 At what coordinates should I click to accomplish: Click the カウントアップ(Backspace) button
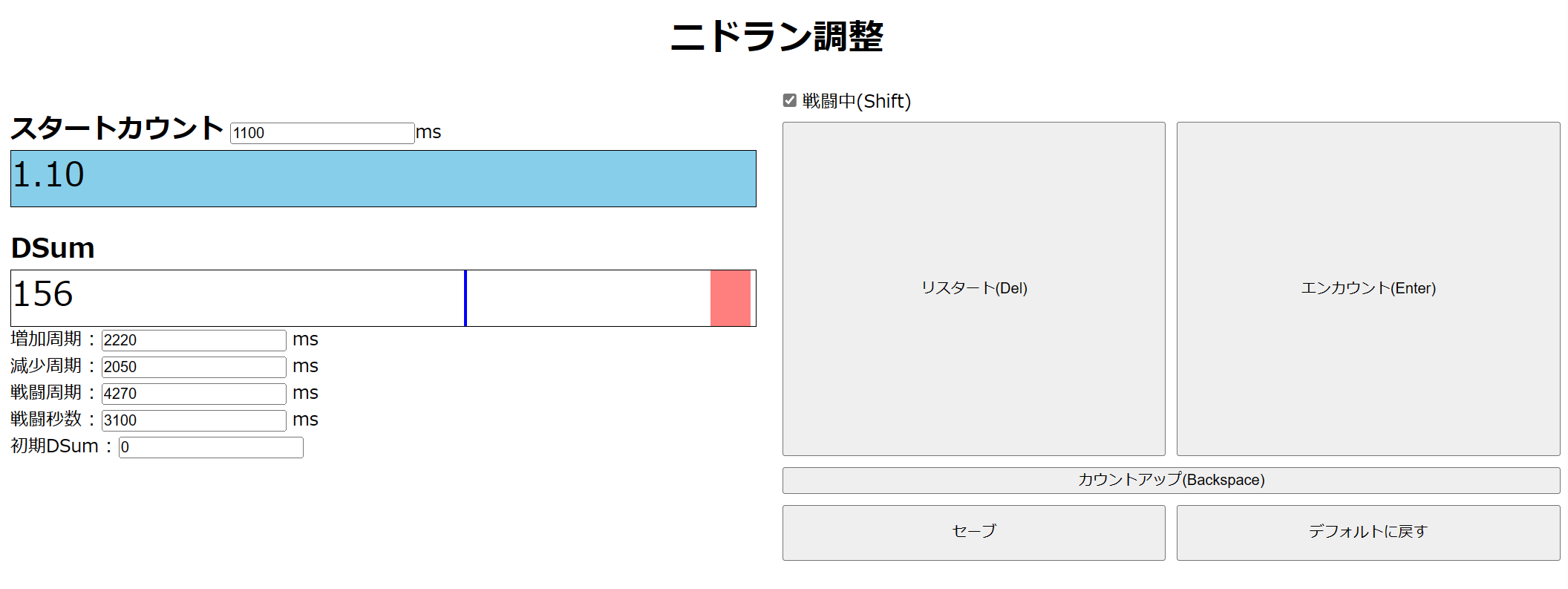coord(1171,480)
